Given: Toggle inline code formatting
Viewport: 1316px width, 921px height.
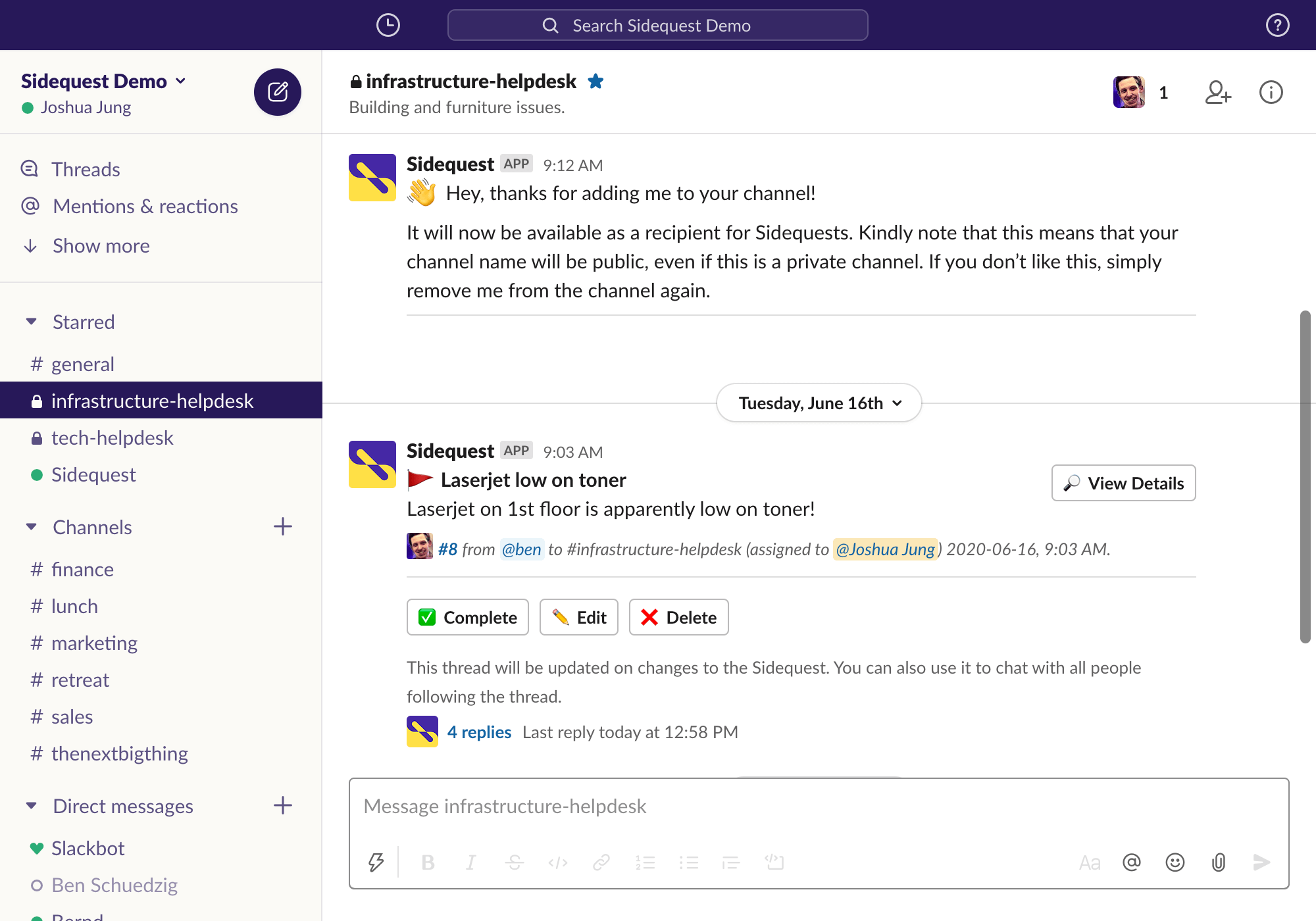Looking at the screenshot, I should click(x=558, y=862).
